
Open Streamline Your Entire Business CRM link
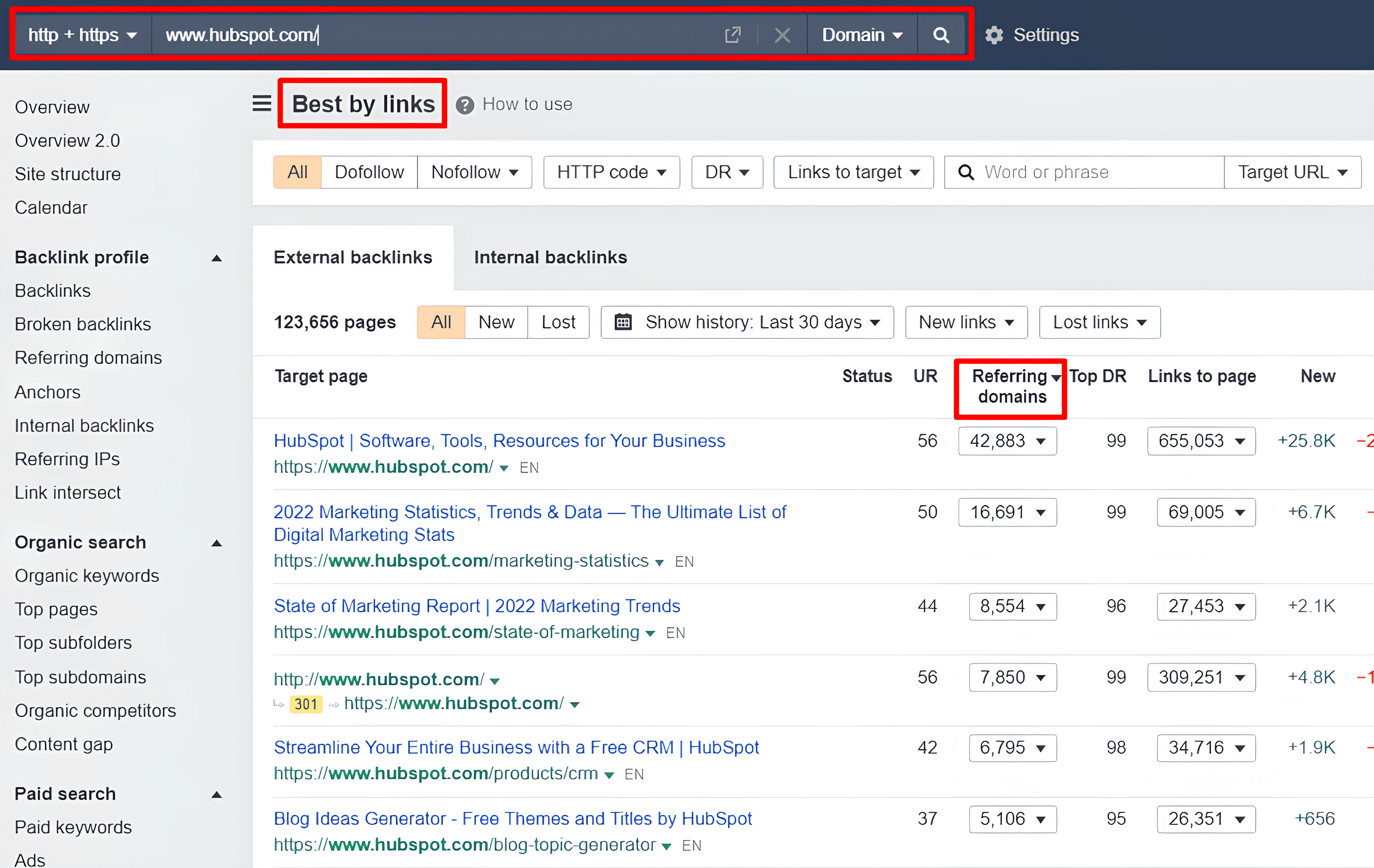click(x=516, y=748)
